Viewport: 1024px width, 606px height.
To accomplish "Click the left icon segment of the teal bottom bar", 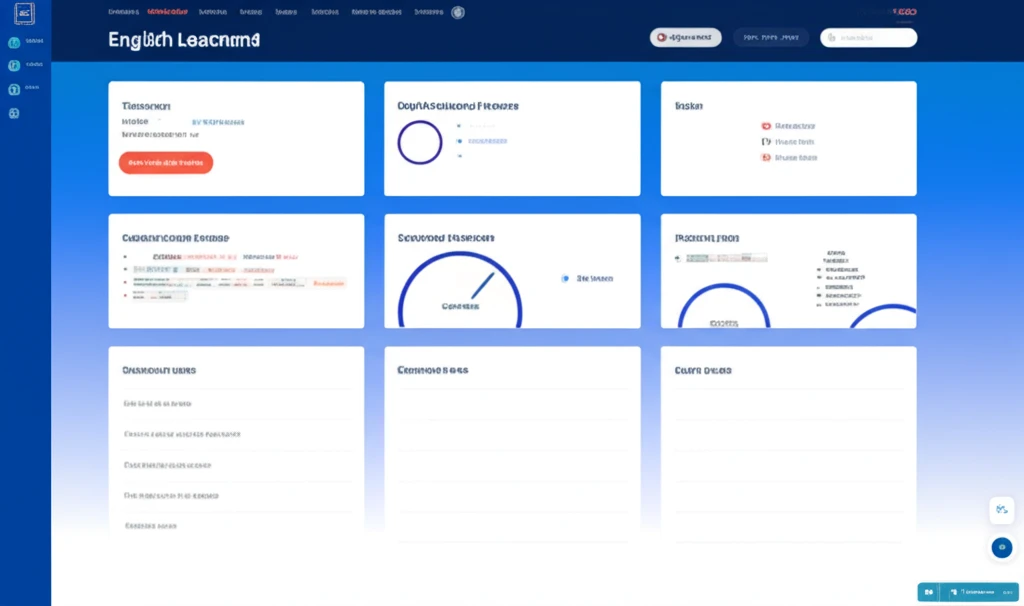I will [x=929, y=592].
